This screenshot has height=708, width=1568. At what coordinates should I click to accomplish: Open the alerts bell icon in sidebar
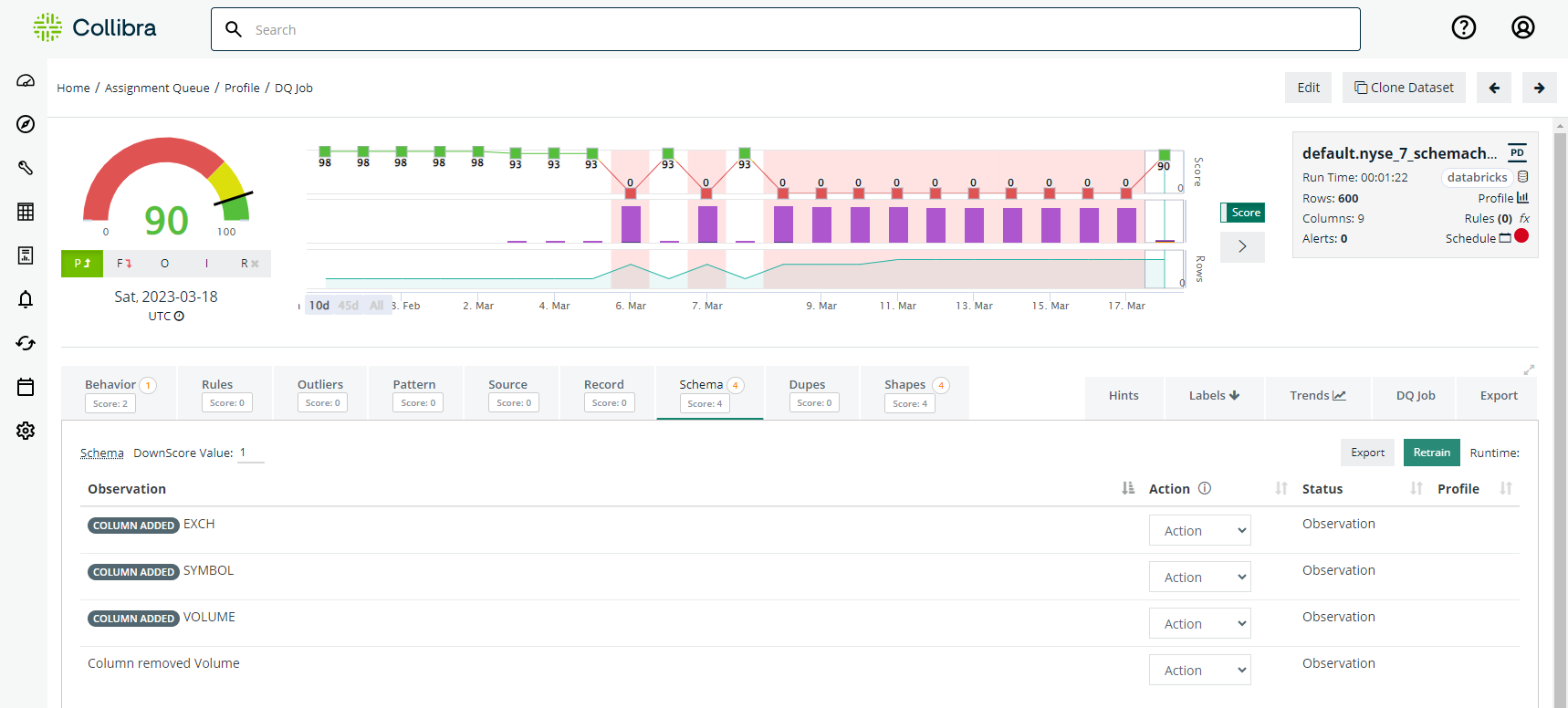click(26, 299)
